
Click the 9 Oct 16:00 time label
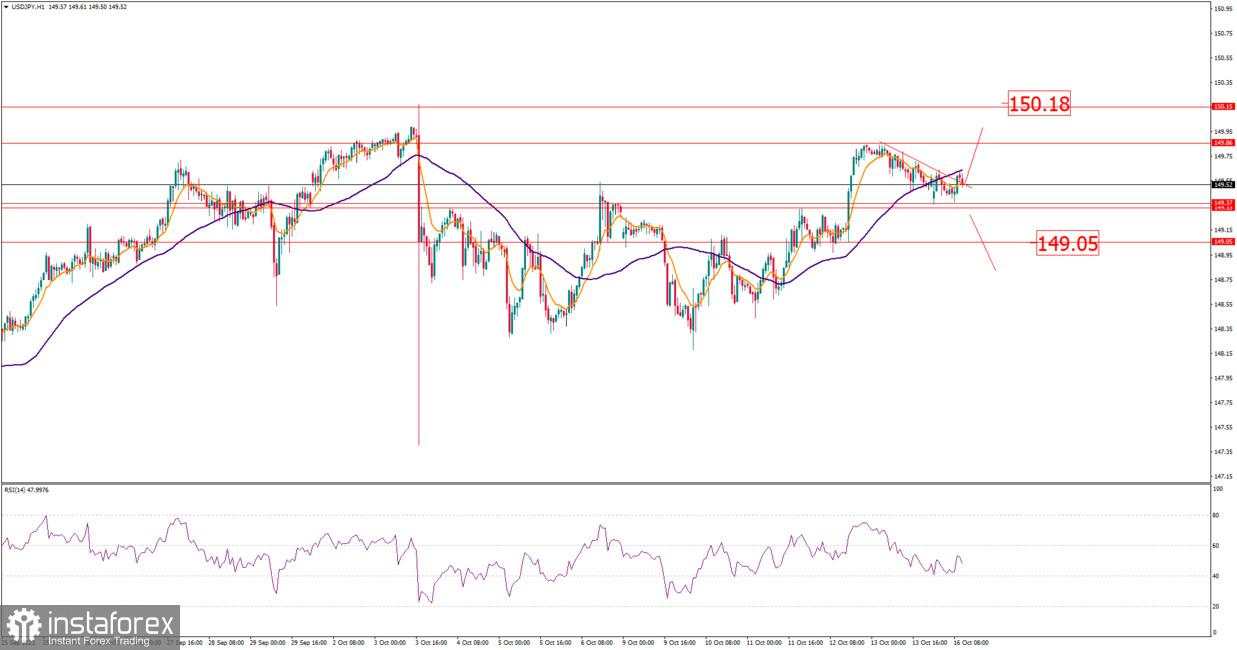pos(681,643)
